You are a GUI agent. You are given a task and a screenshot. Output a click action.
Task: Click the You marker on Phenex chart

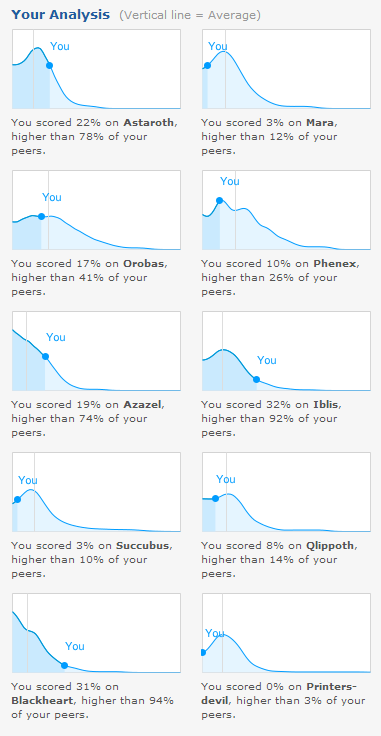[x=219, y=200]
